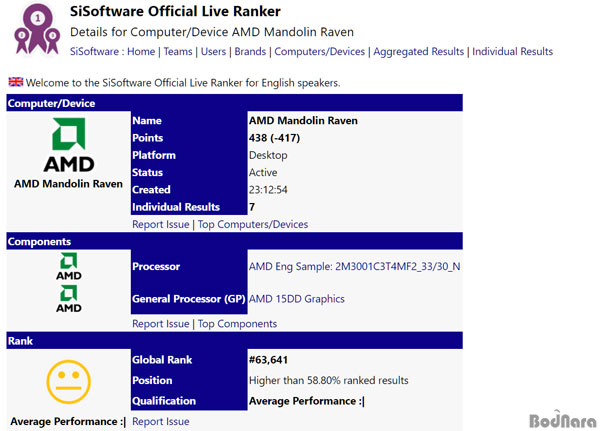This screenshot has width=600, height=431.
Task: Click the welcome message for English speakers
Action: [183, 83]
